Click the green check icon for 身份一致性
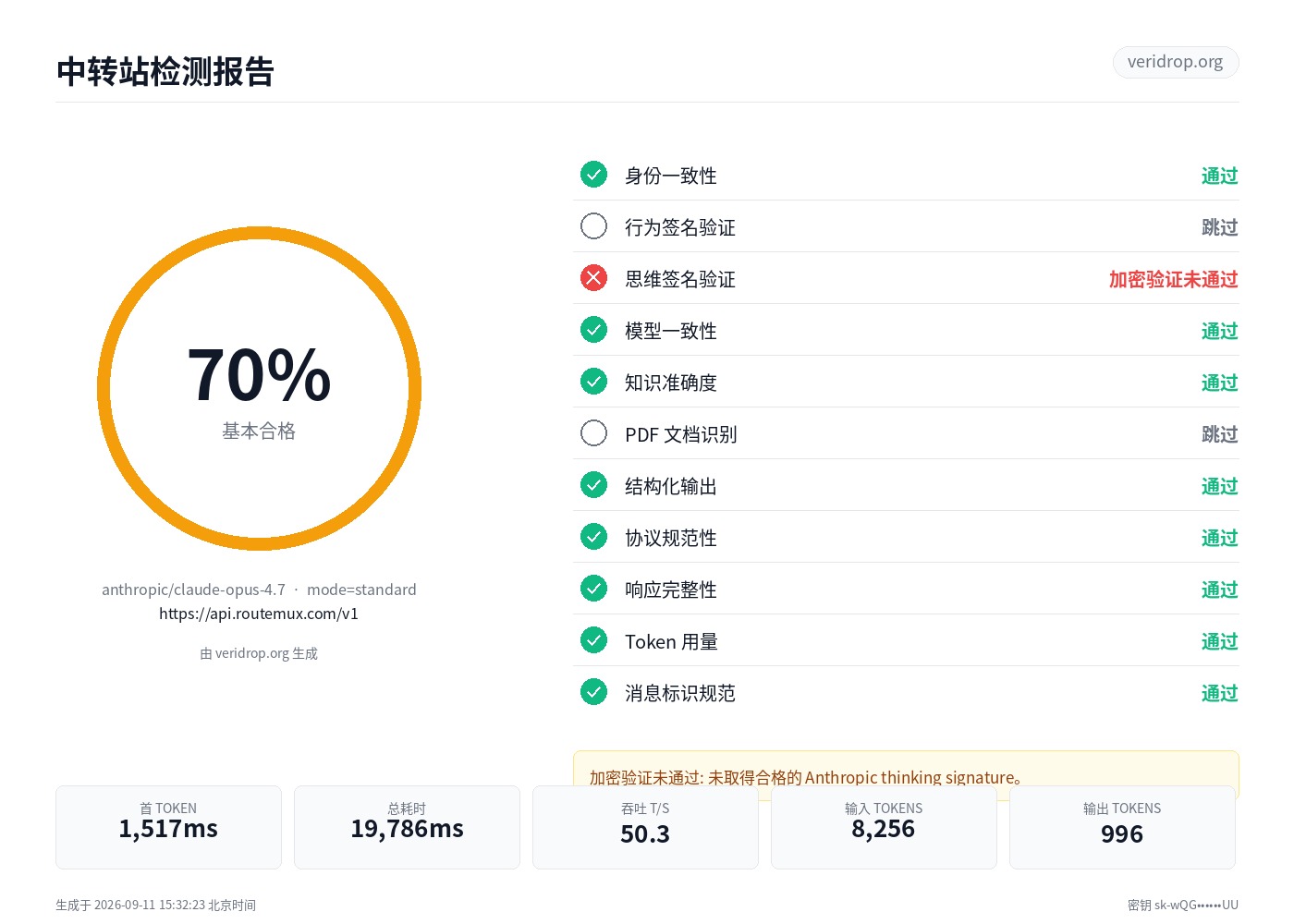This screenshot has width=1294, height=924. [x=593, y=175]
